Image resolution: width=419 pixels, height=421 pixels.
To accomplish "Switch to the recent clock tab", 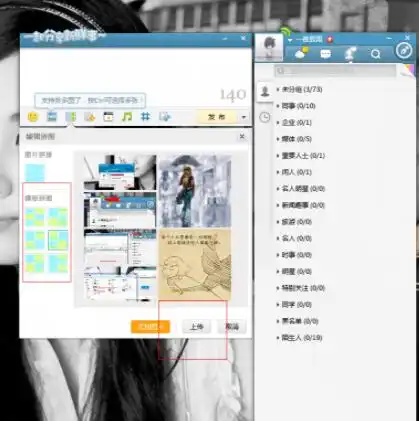I will [265, 117].
